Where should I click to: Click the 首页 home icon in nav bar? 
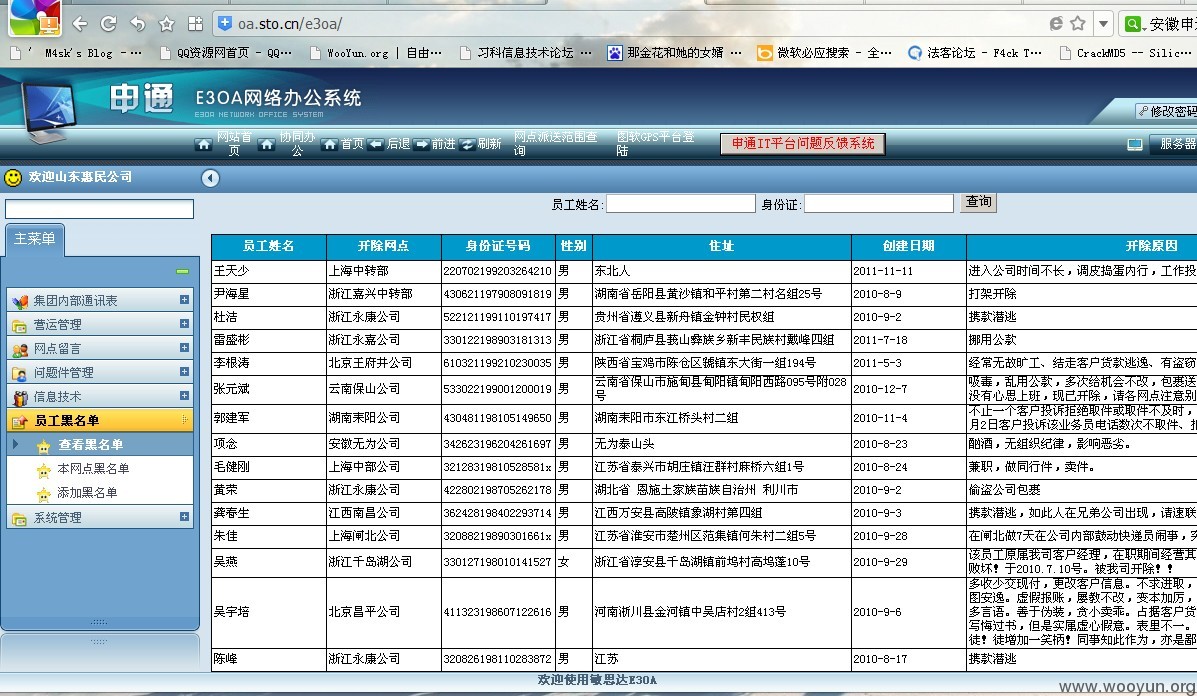point(329,143)
